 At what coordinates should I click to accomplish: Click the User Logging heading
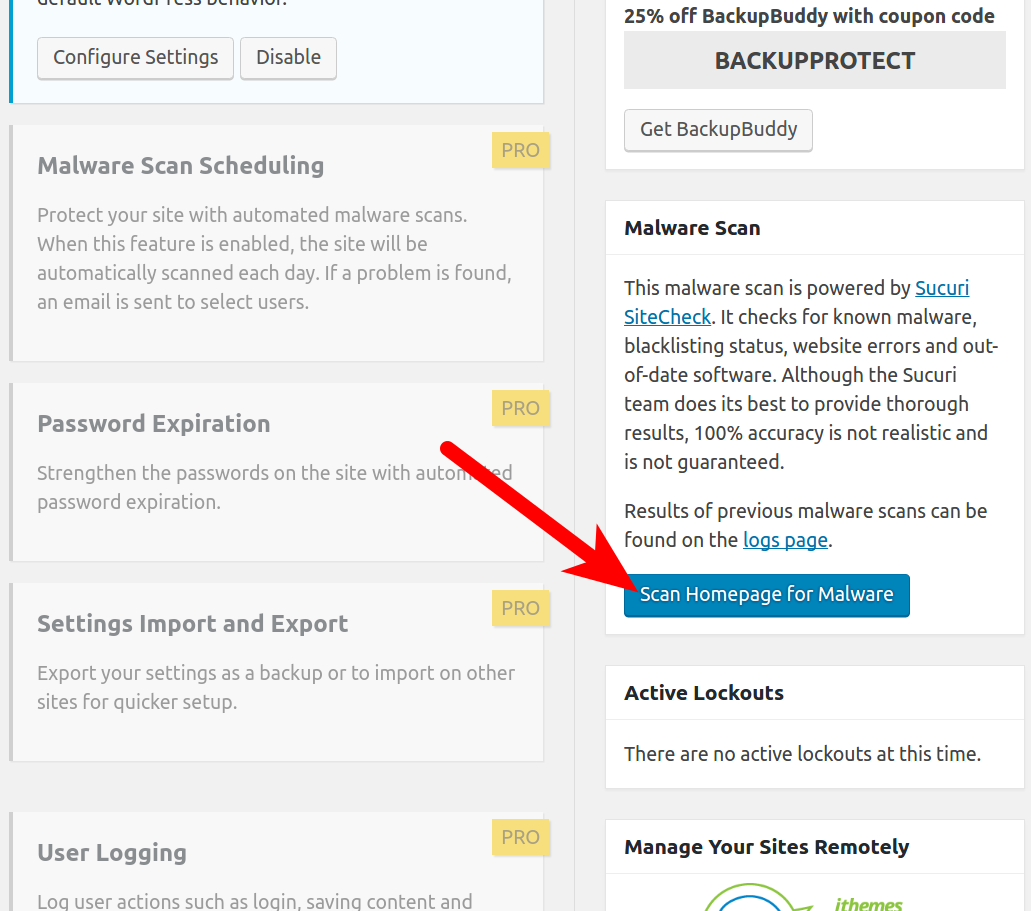(x=112, y=853)
